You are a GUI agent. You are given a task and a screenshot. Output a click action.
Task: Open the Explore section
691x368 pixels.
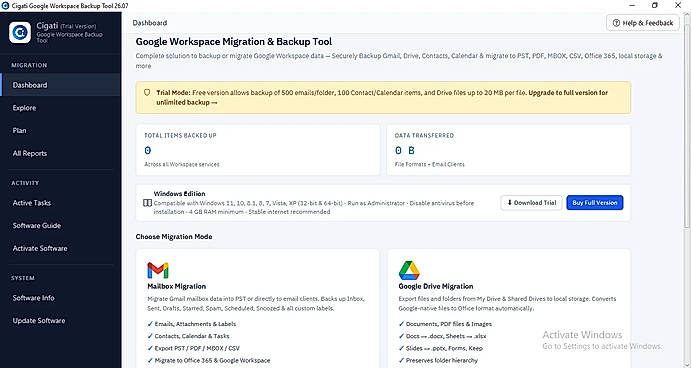click(x=60, y=108)
